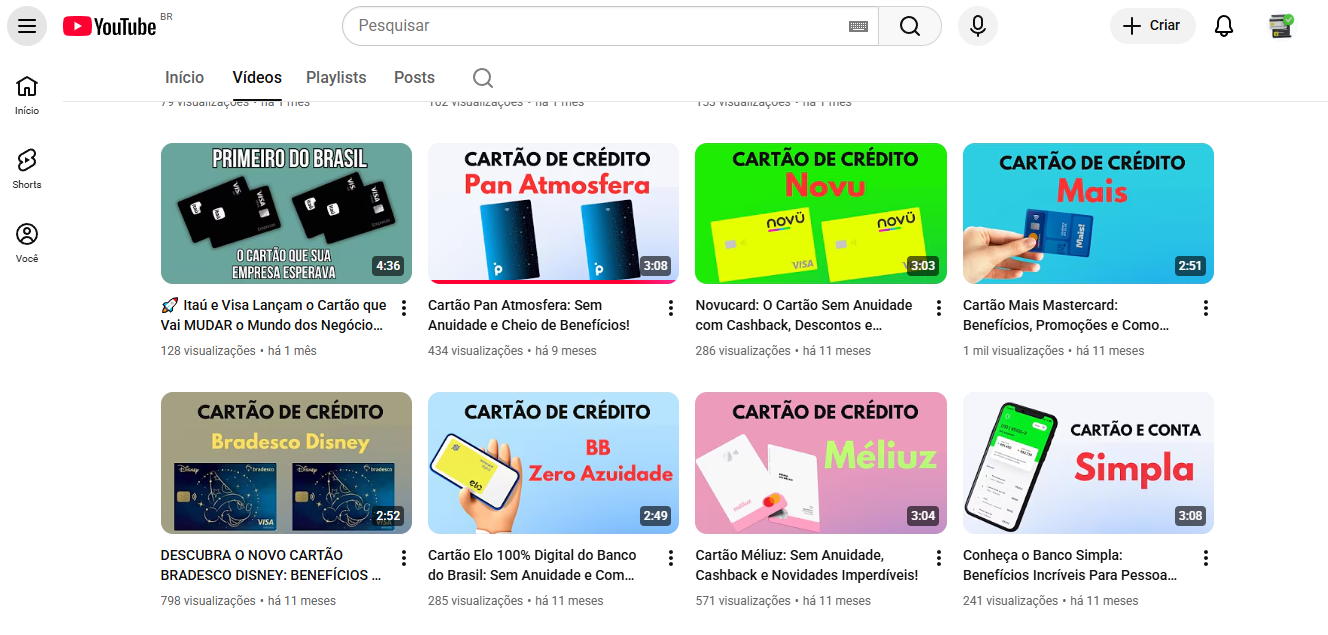Open Conheça o Banco Simpla title
This screenshot has height=635, width=1328.
(1070, 565)
